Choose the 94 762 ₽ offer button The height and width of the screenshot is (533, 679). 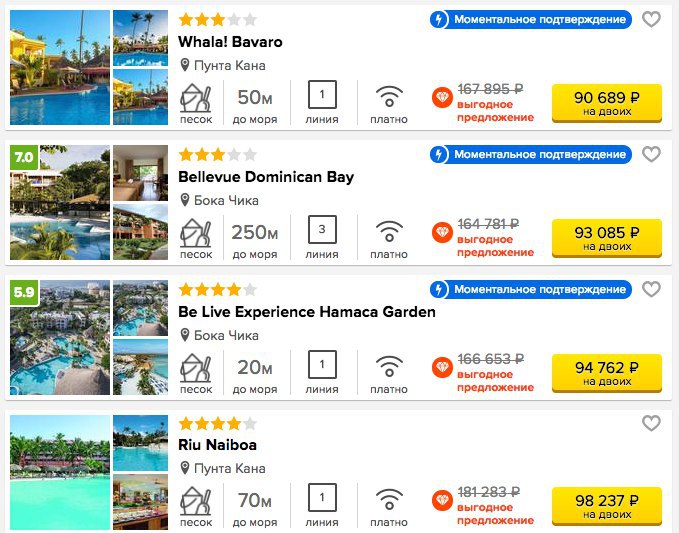pos(607,373)
